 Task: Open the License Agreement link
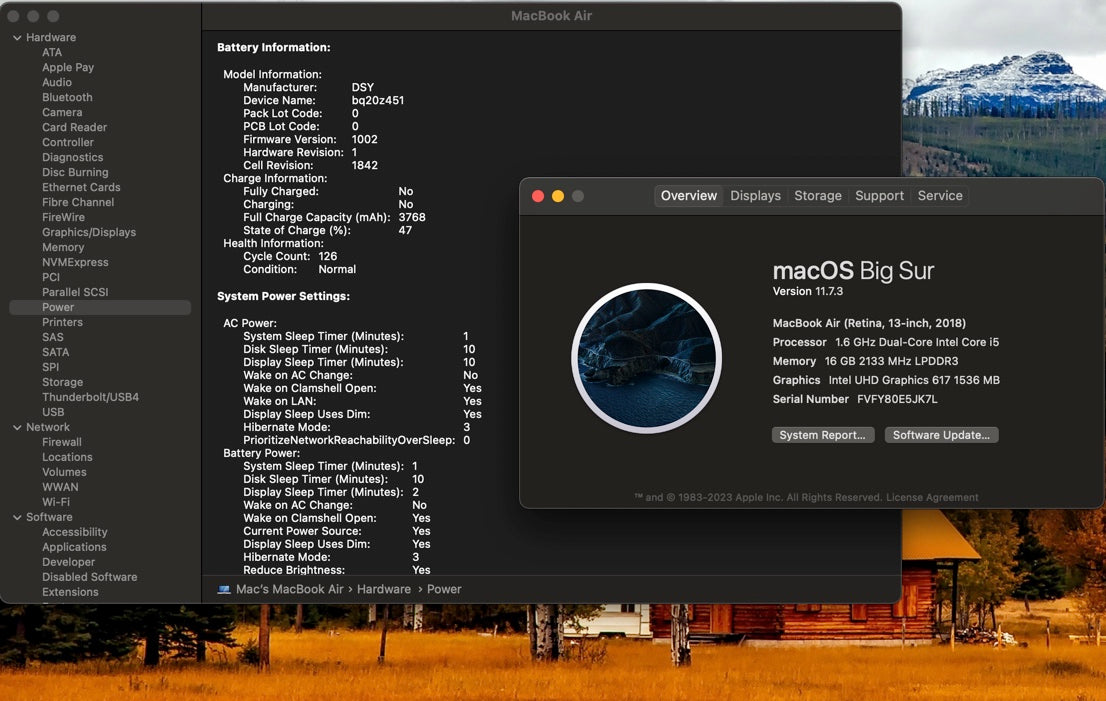click(932, 497)
